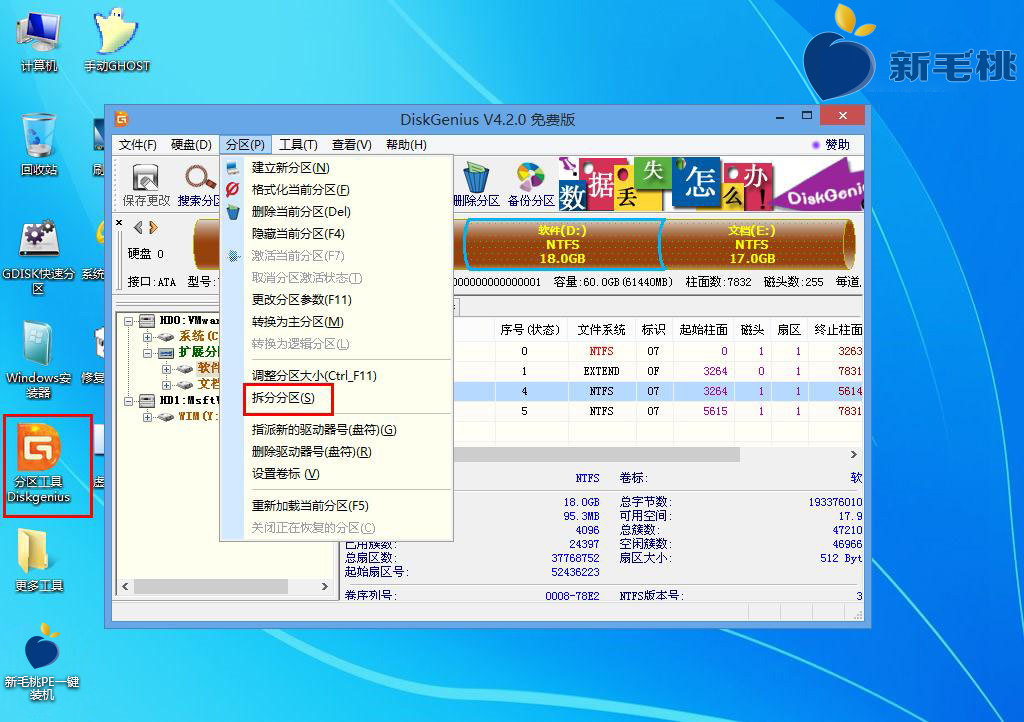Open the 手动GHOST desktop icon
The image size is (1024, 722).
tap(117, 40)
